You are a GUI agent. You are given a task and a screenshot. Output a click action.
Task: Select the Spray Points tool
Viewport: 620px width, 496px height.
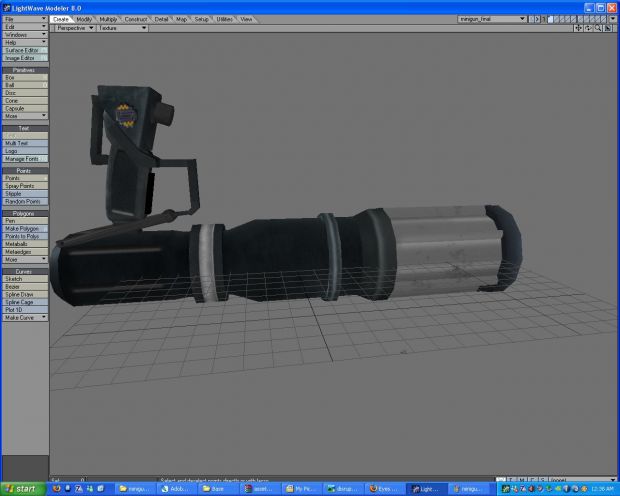tap(25, 186)
